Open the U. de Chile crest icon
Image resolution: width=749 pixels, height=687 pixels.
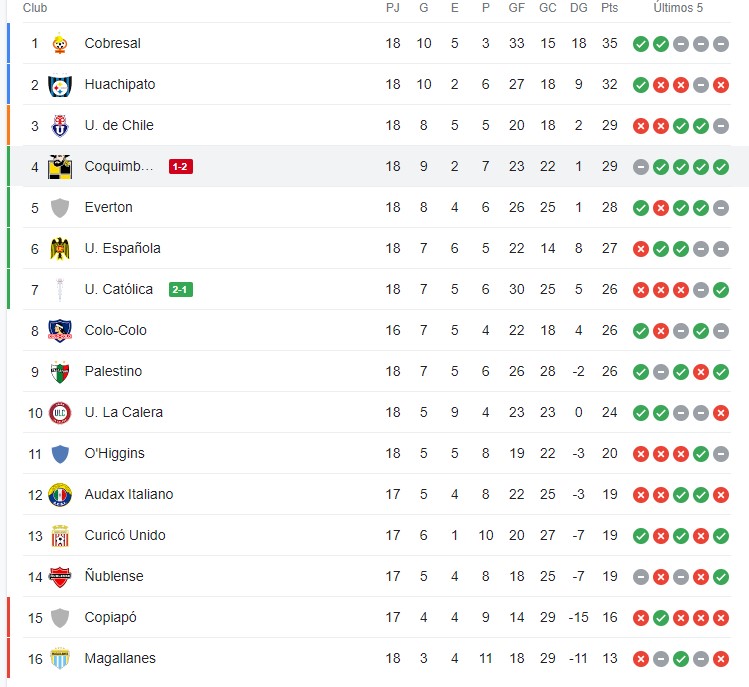click(x=60, y=126)
